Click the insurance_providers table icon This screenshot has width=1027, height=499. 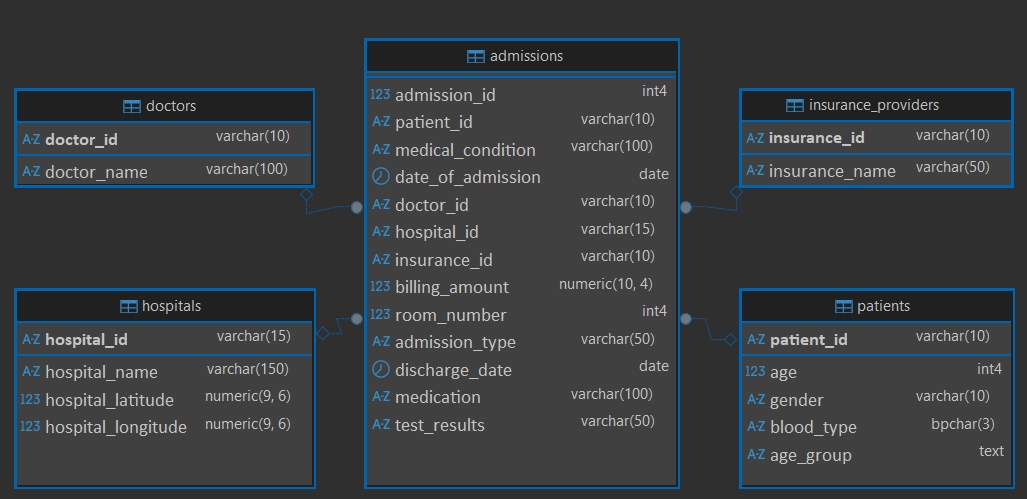click(794, 105)
